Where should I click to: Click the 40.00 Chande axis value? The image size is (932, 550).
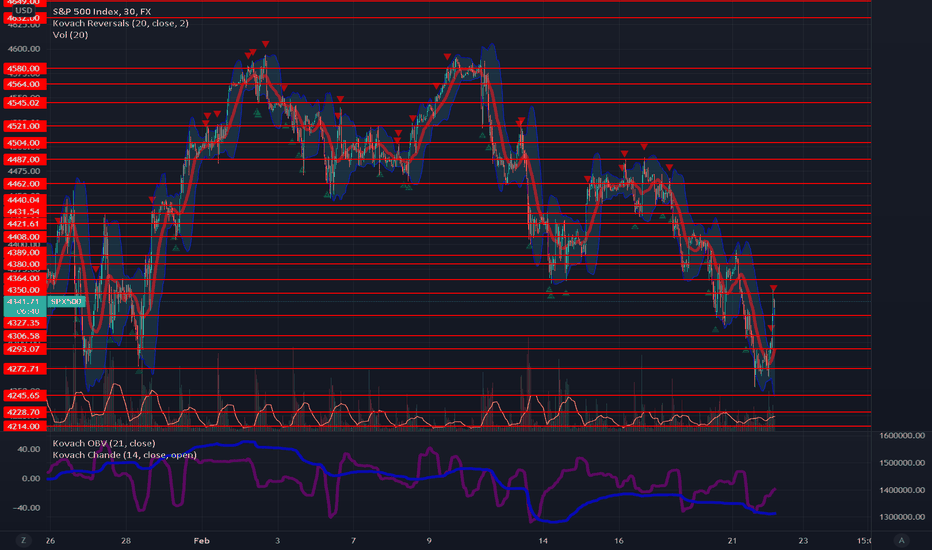pyautogui.click(x=29, y=449)
